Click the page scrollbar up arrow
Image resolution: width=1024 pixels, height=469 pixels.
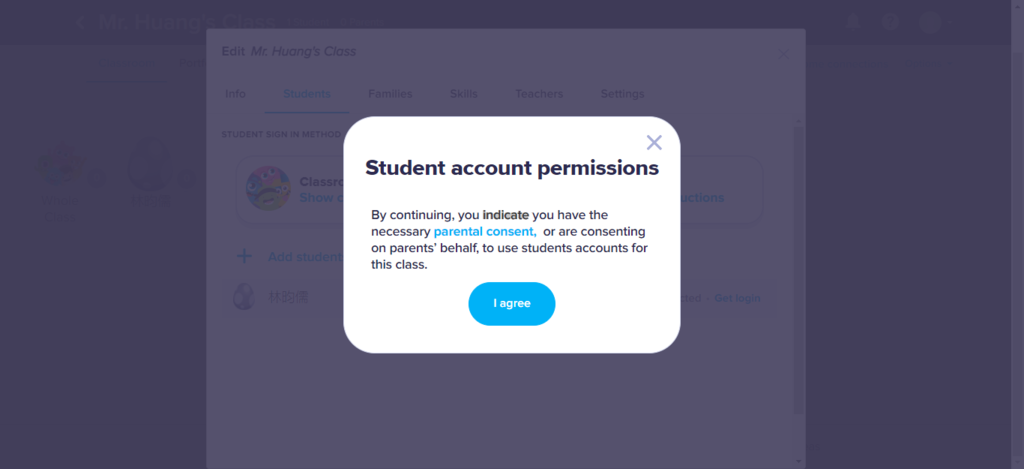pos(1018,5)
